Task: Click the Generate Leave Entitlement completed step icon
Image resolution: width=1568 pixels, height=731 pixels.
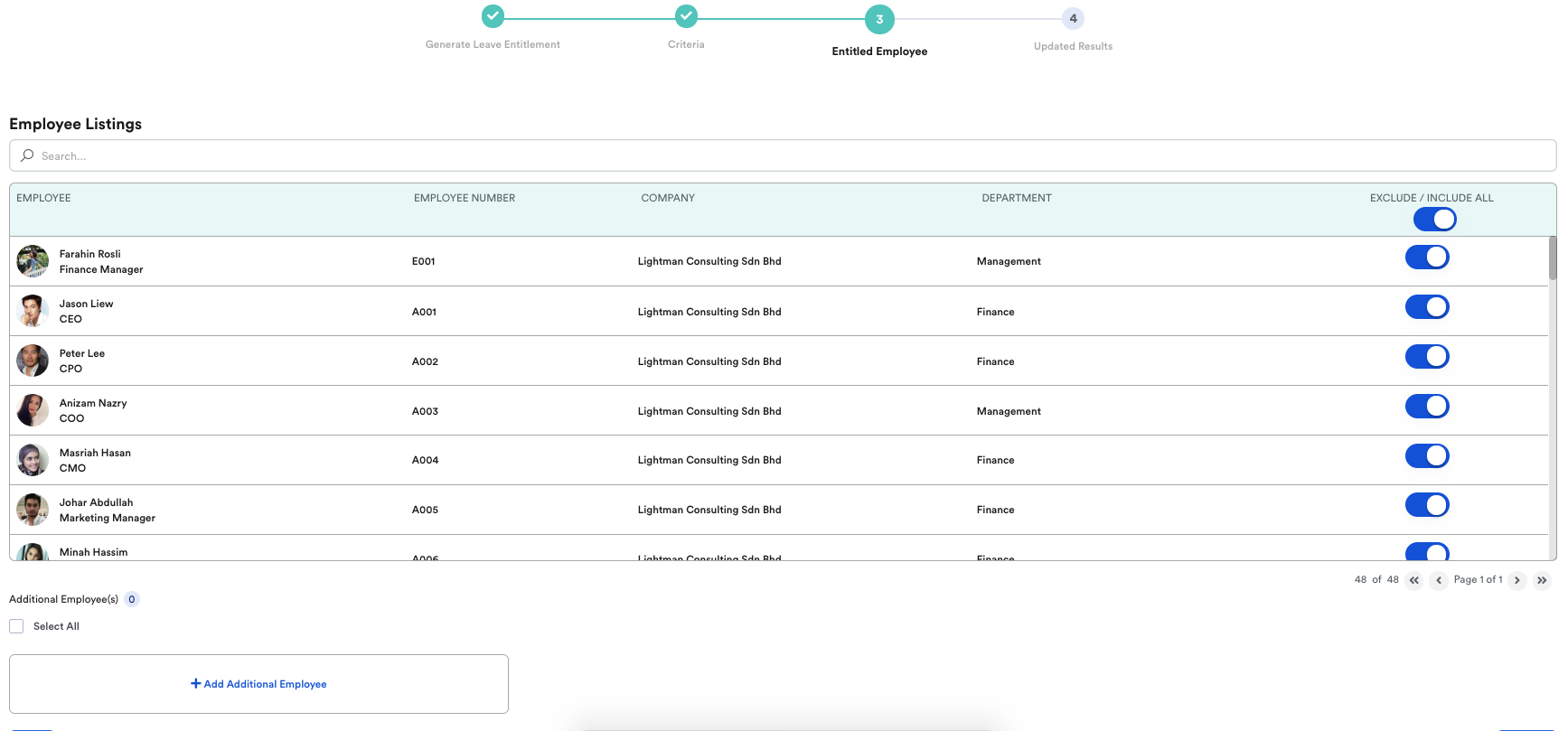Action: click(x=493, y=16)
